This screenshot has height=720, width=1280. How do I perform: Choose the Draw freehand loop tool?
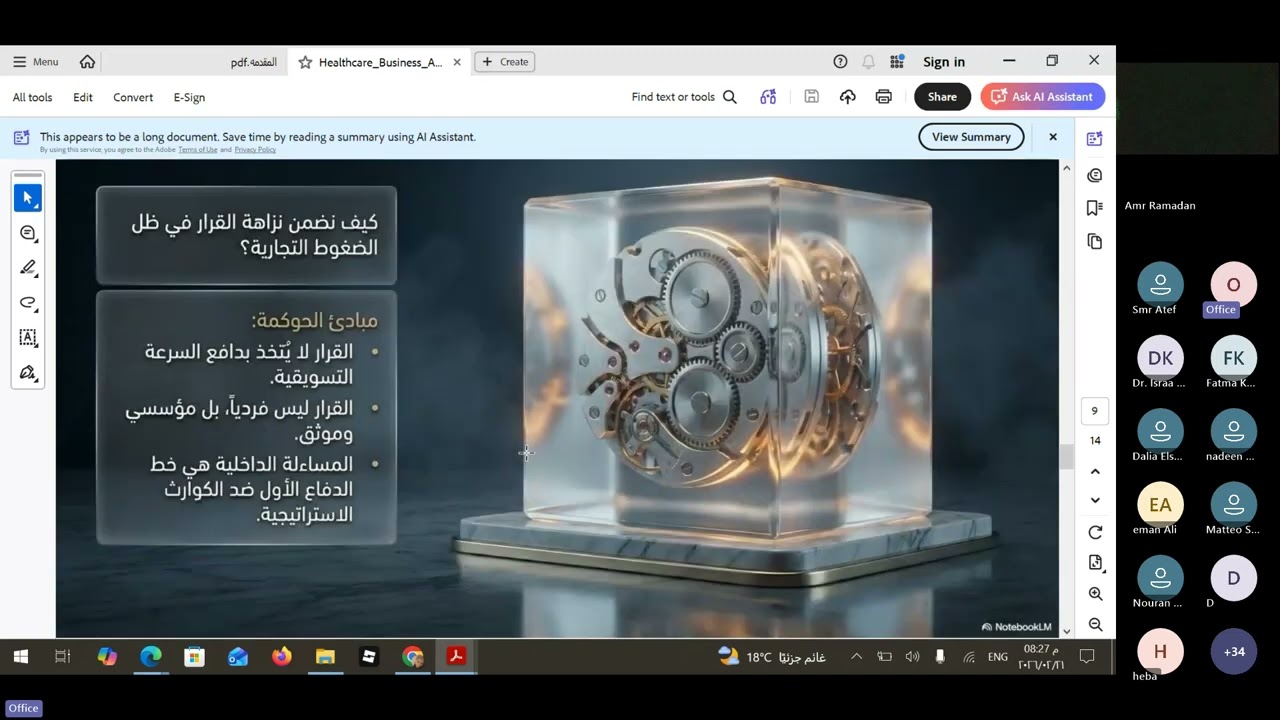28,303
